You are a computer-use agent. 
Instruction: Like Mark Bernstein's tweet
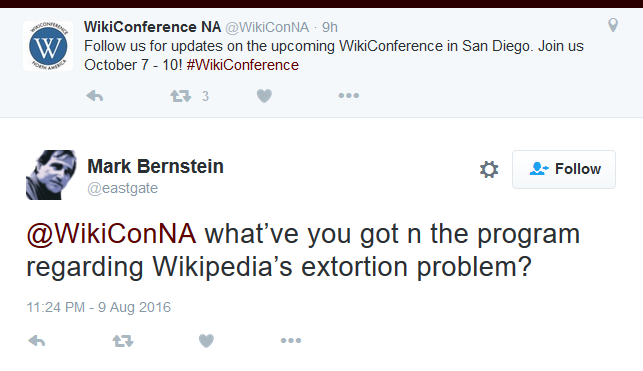point(206,341)
